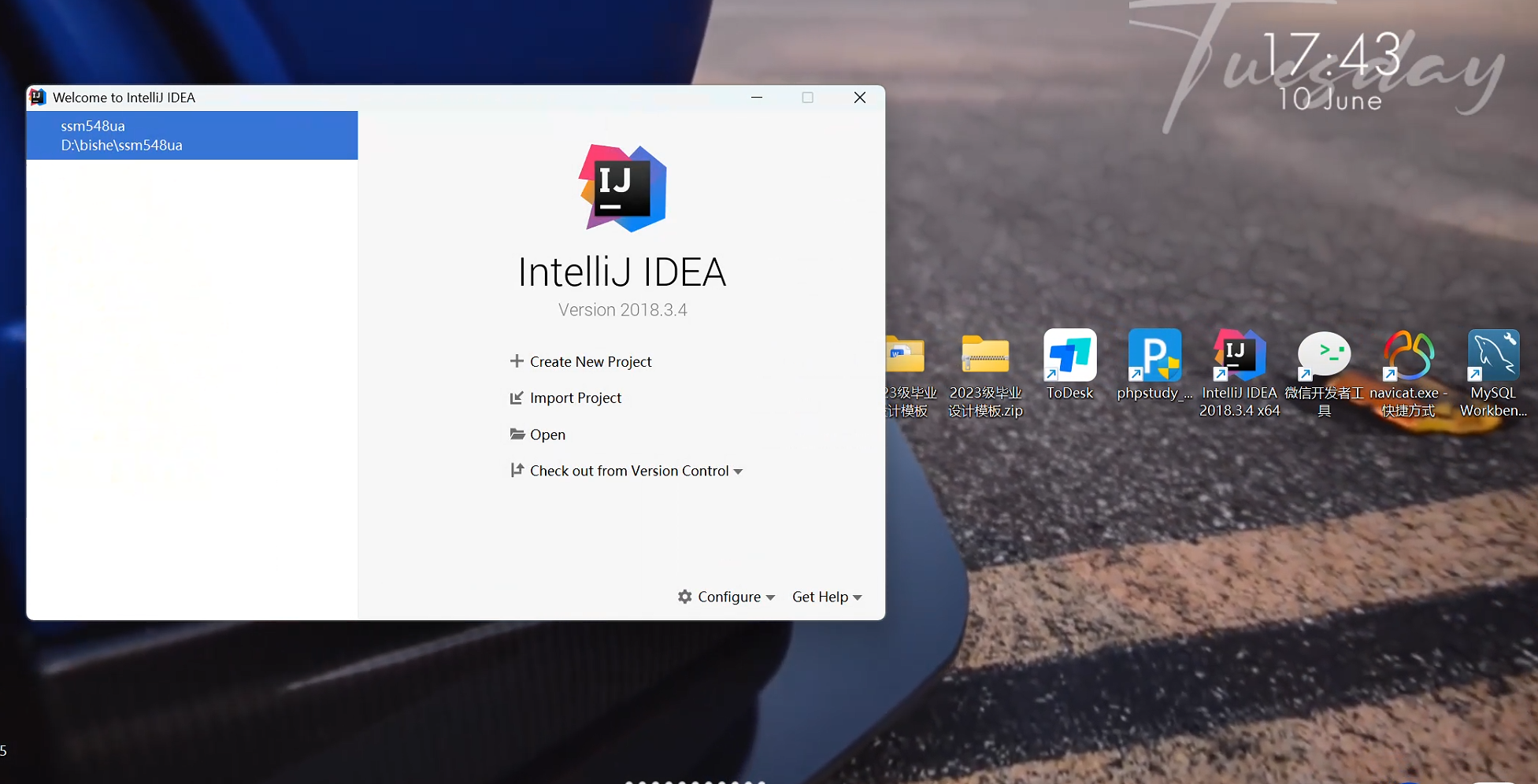Viewport: 1538px width, 784px height.
Task: Select the partly hidden 毕业设计模板 folder
Action: [910, 376]
